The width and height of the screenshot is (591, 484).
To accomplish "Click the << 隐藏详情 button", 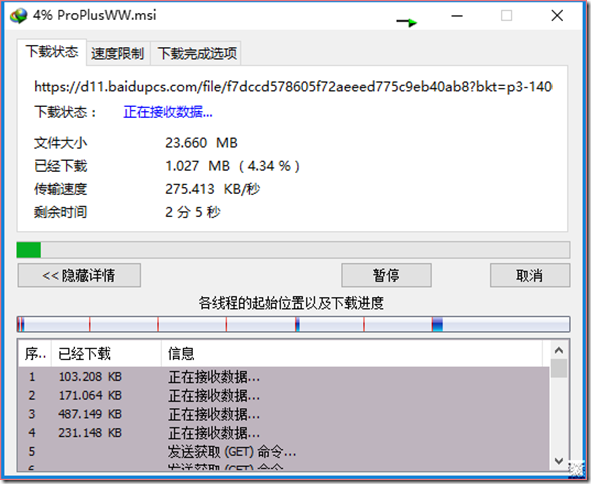I will (x=79, y=276).
